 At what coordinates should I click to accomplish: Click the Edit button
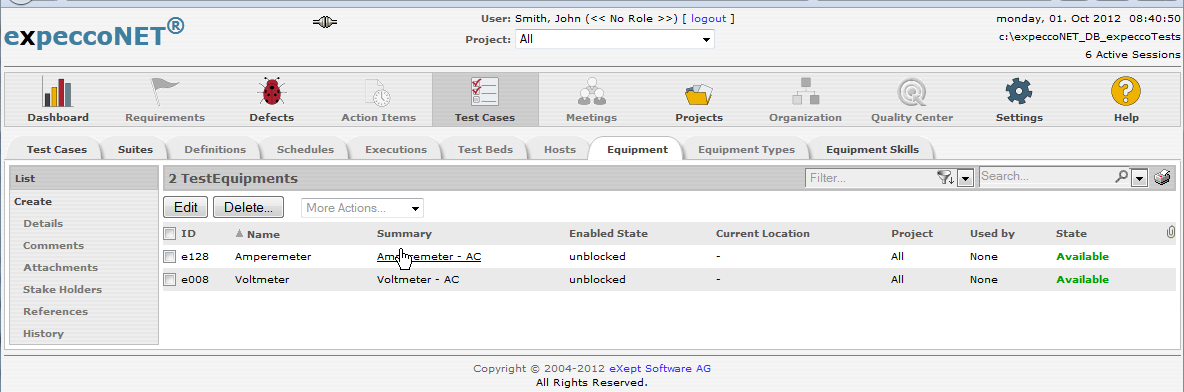point(186,207)
